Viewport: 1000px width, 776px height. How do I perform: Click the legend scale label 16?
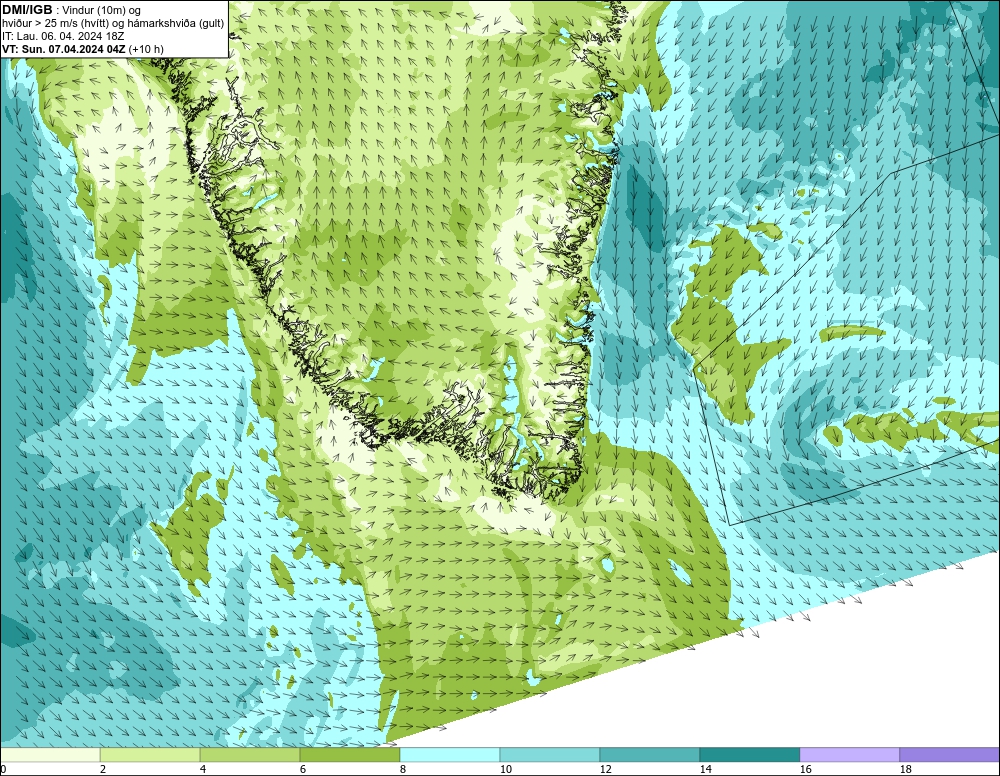pos(805,769)
